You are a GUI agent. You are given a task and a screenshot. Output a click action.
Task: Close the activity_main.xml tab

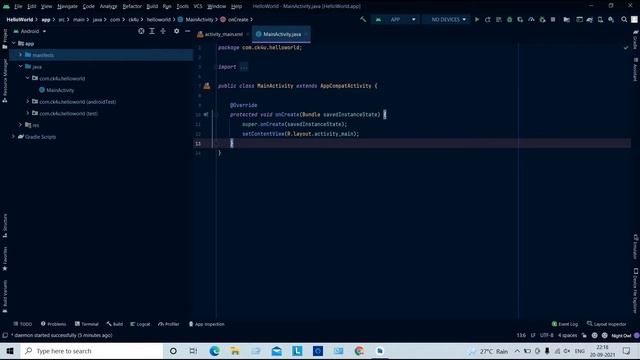click(248, 34)
